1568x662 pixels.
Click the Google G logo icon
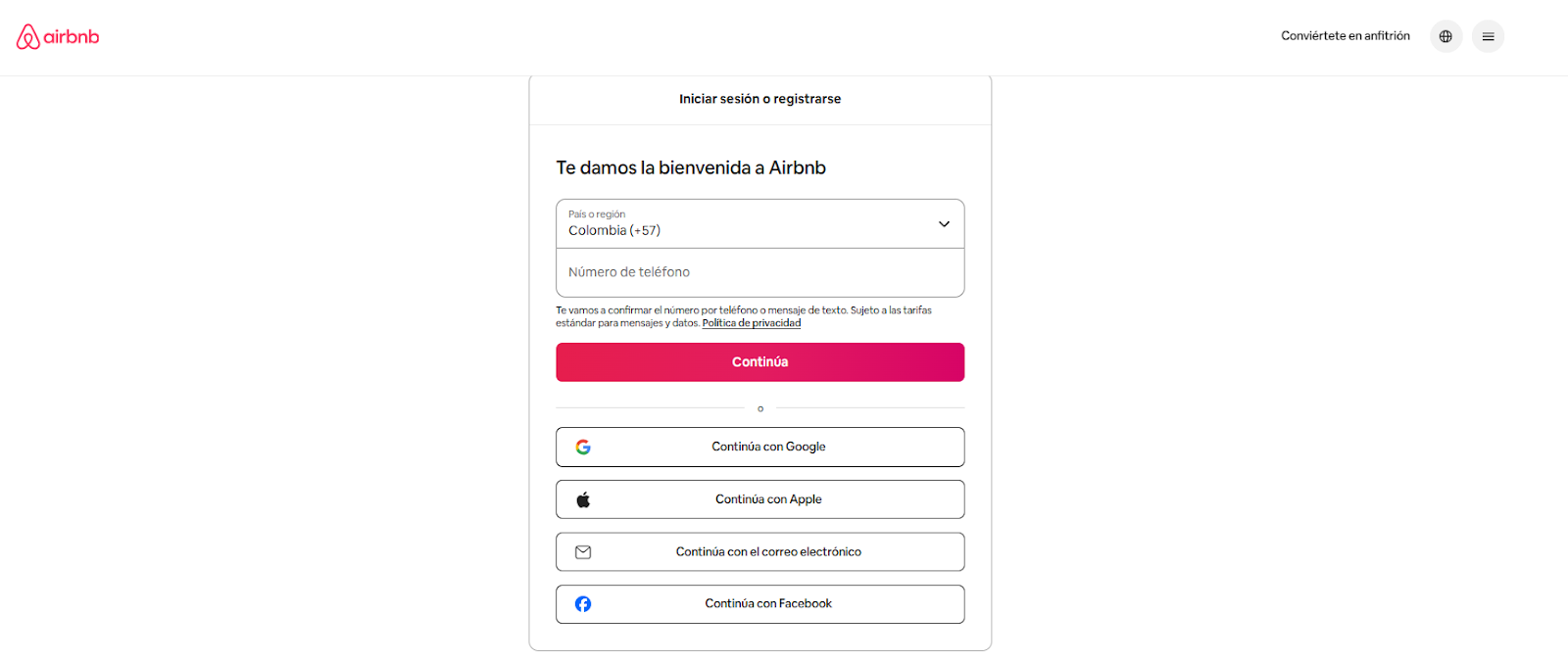click(583, 447)
